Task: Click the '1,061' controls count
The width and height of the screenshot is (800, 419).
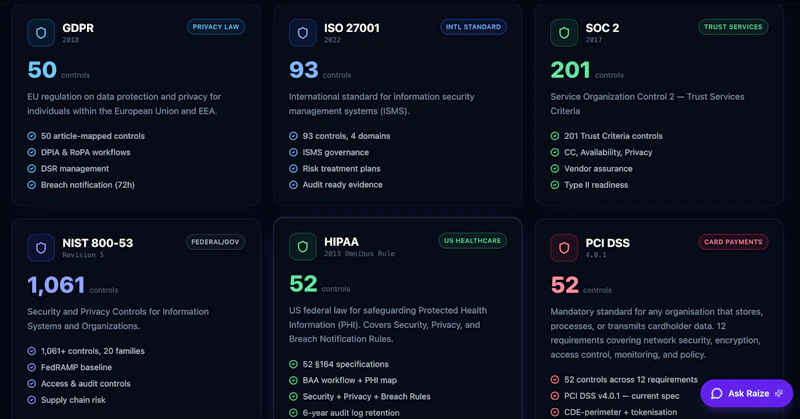Action: tap(56, 285)
